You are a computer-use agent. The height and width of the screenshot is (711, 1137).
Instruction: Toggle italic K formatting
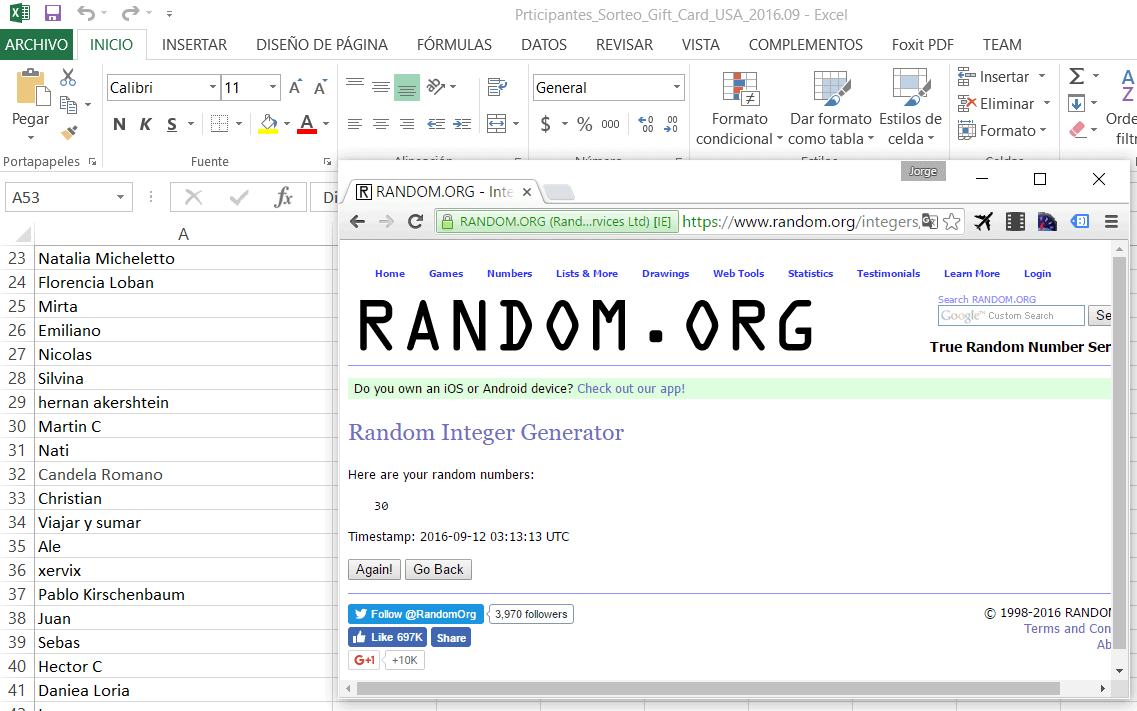click(x=146, y=125)
